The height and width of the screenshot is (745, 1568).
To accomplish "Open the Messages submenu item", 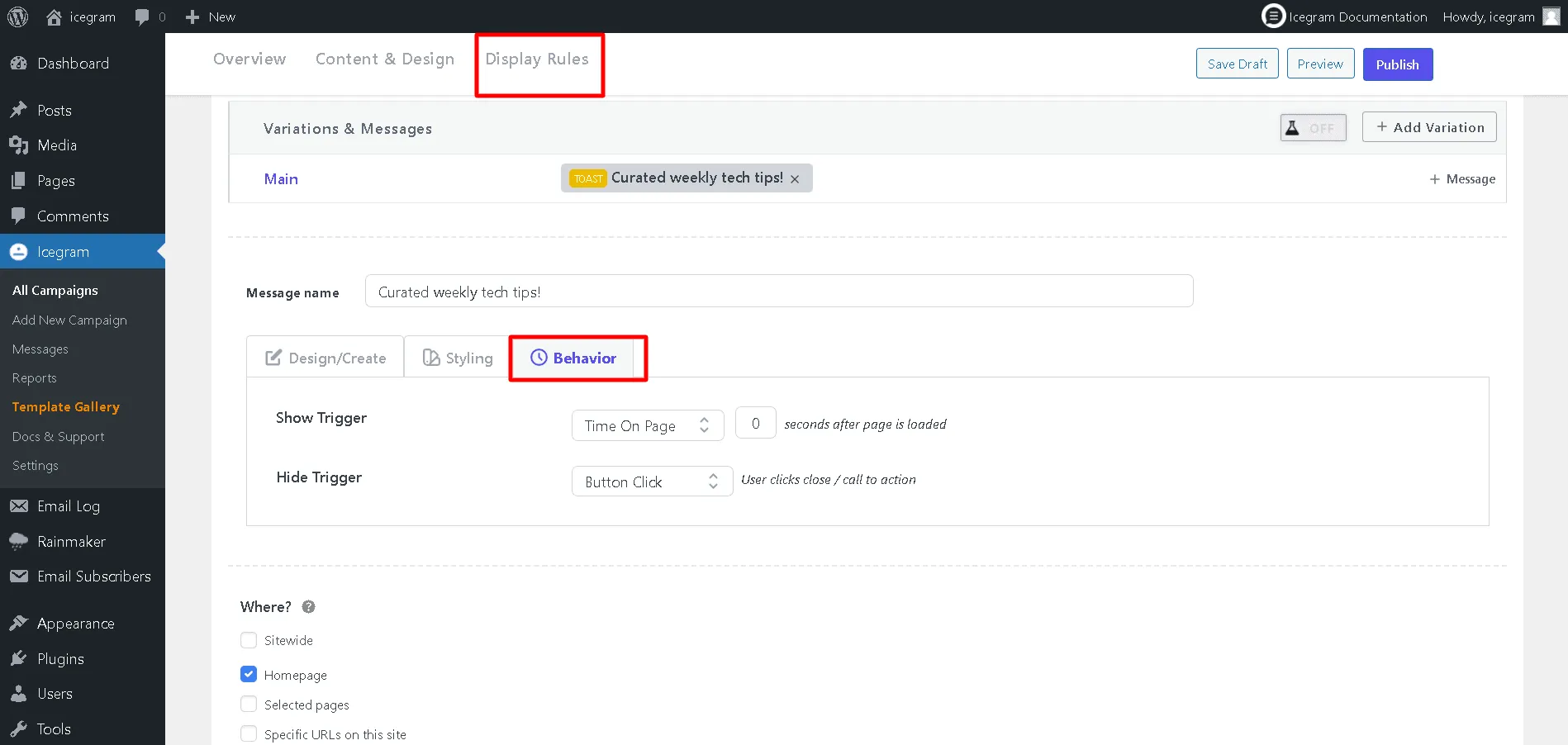I will [40, 349].
